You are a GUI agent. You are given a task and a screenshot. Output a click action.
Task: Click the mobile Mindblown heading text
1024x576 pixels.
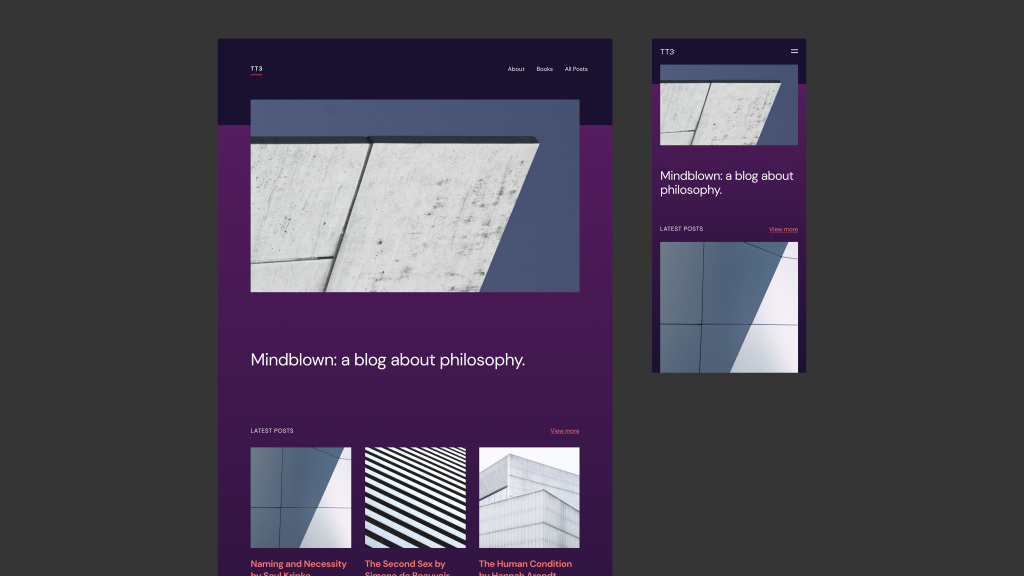point(726,182)
